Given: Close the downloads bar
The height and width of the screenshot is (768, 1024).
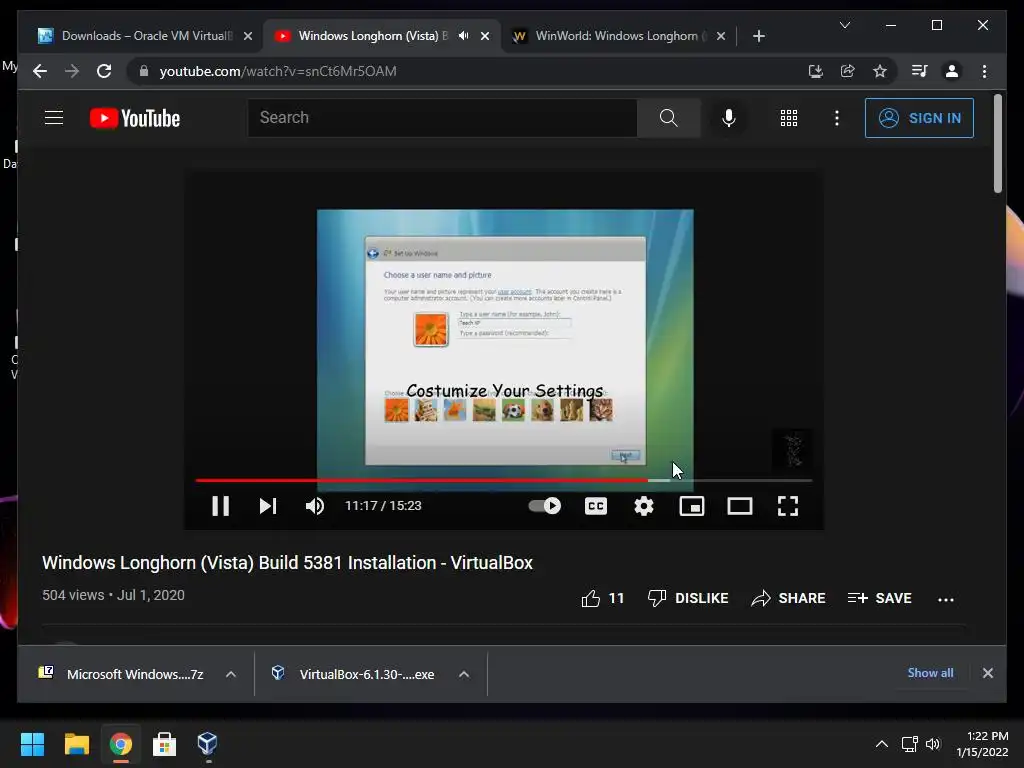Looking at the screenshot, I should click(x=987, y=673).
